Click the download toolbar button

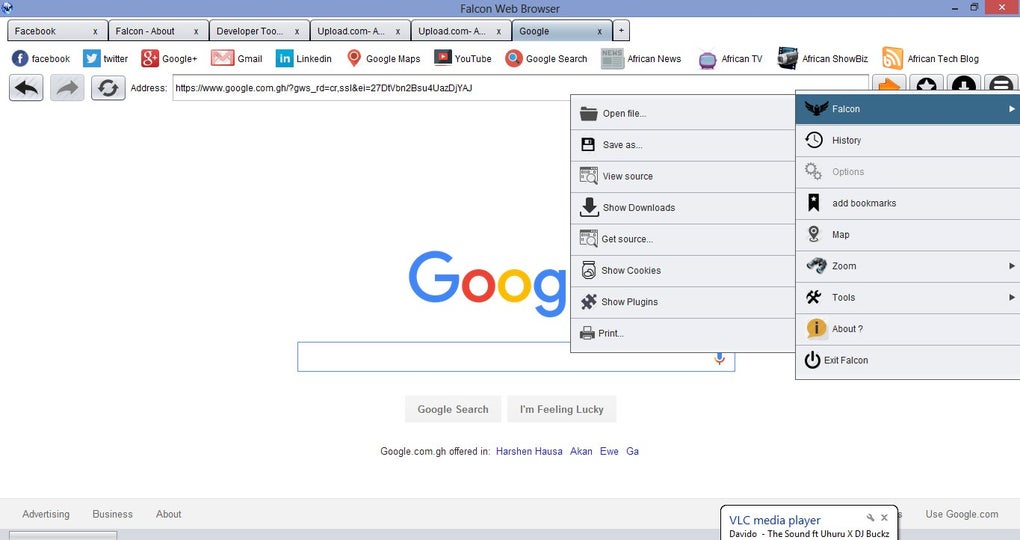(x=964, y=85)
